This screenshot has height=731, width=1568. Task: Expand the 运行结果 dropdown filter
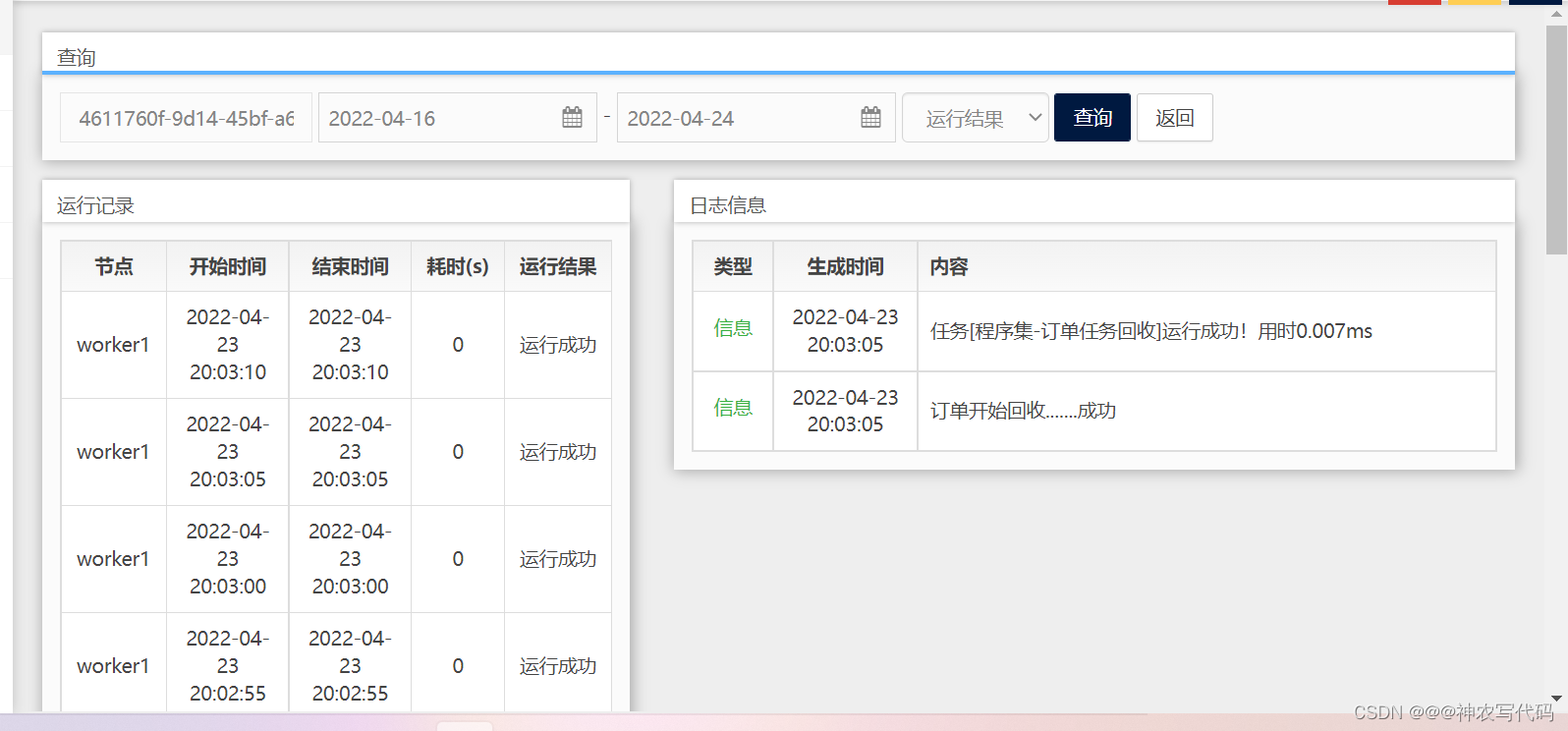pos(976,118)
